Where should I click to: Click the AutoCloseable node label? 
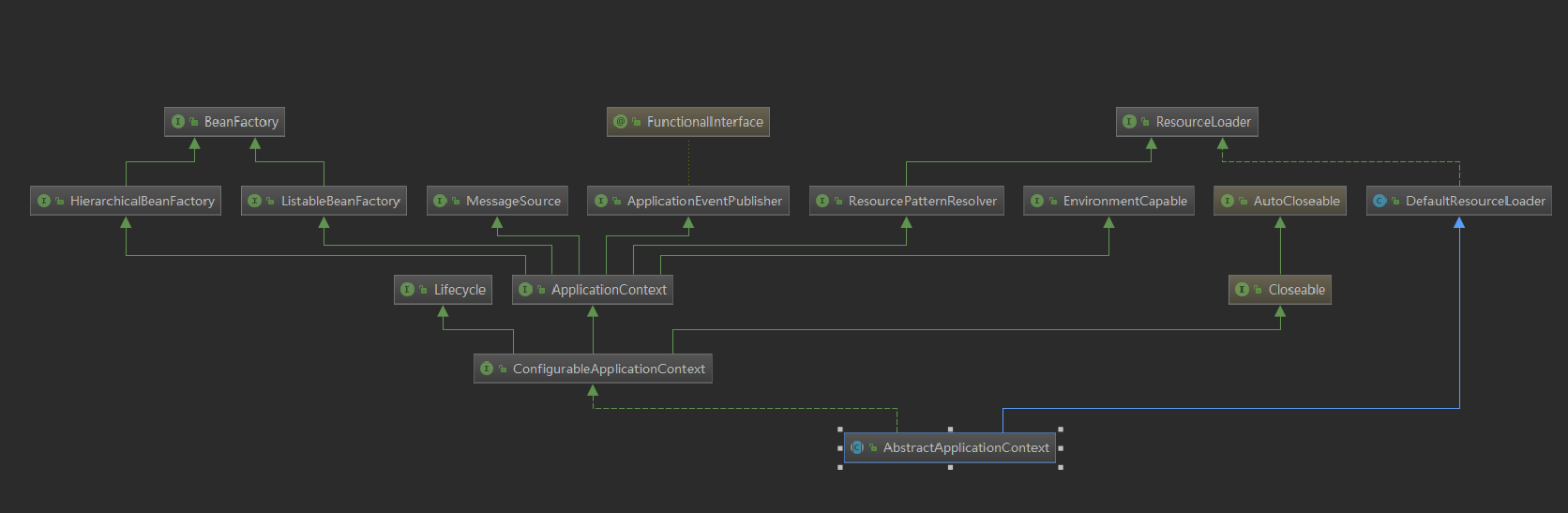click(x=1297, y=201)
